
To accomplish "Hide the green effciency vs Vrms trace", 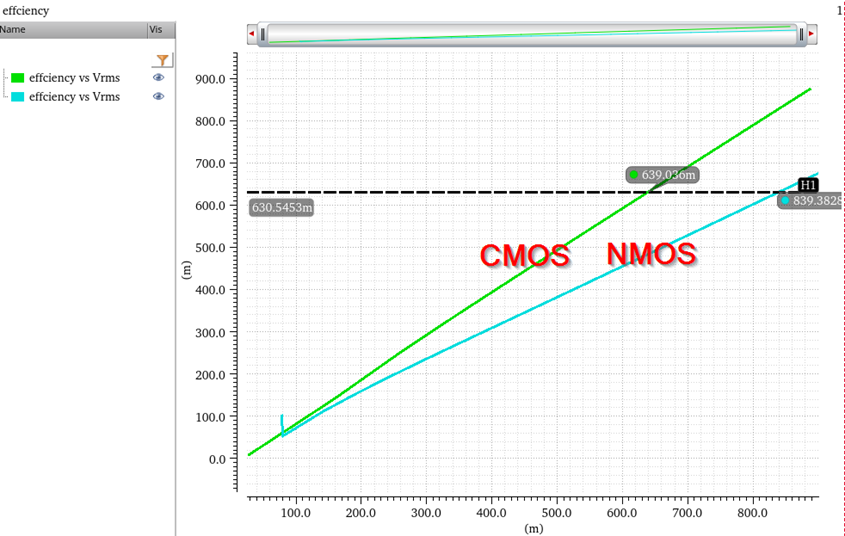I will (x=158, y=78).
